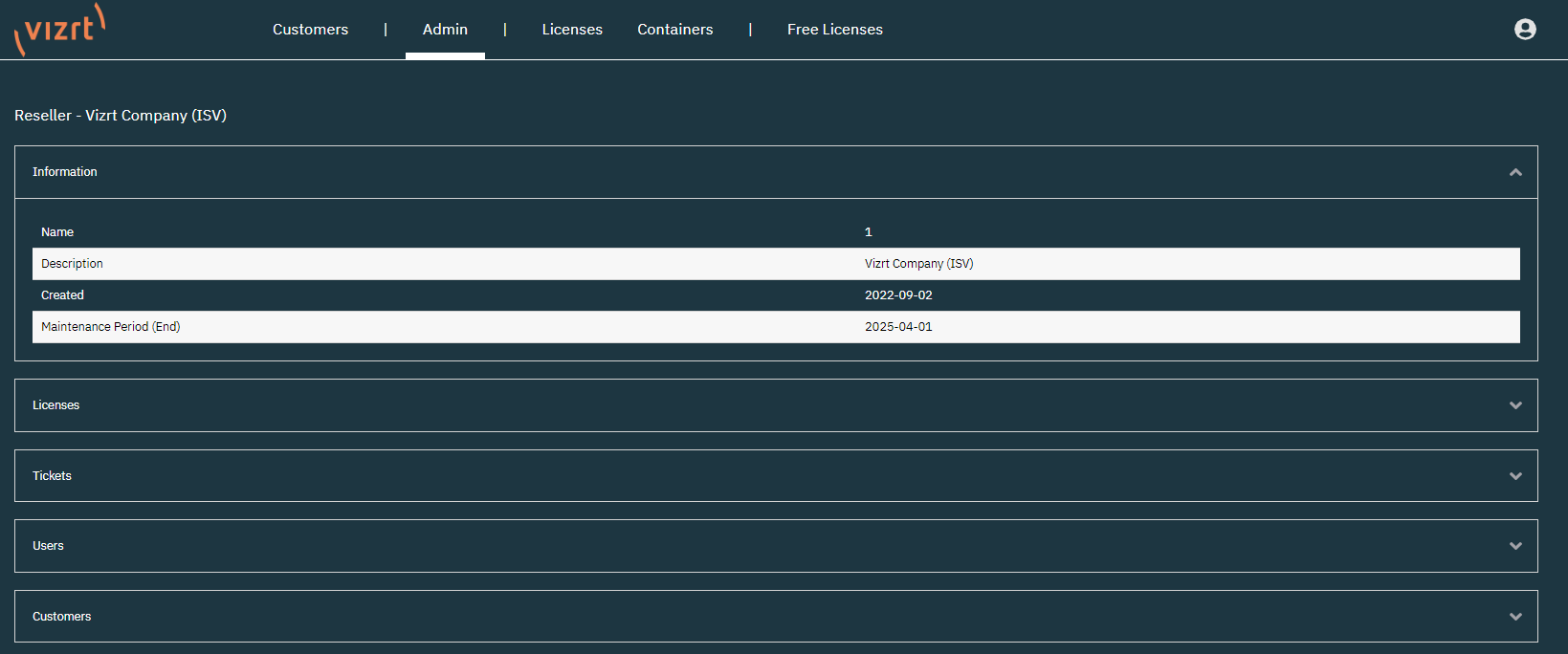Open the user account profile icon
1568x654 pixels.
(1525, 30)
